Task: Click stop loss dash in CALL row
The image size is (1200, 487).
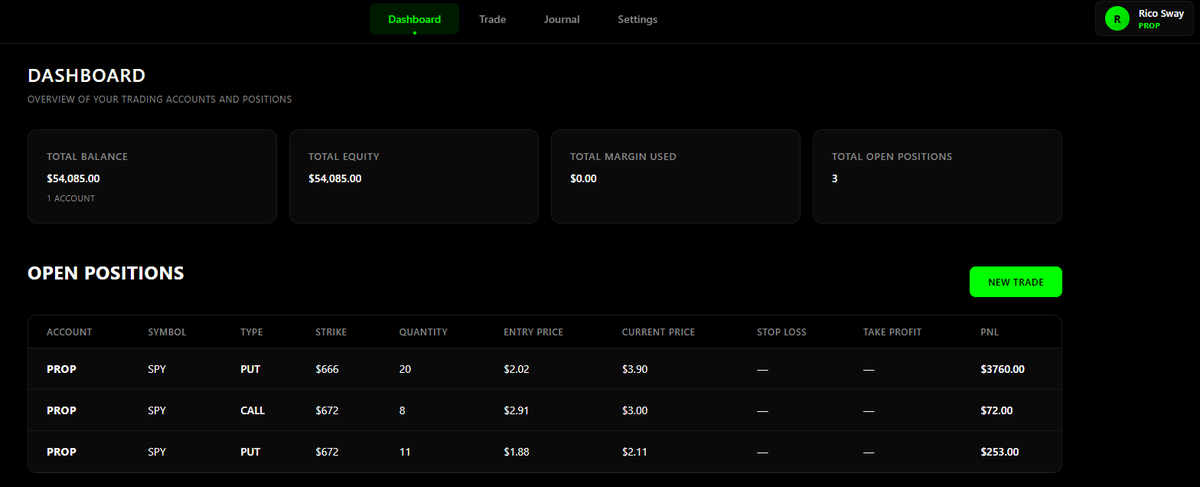Action: point(763,410)
